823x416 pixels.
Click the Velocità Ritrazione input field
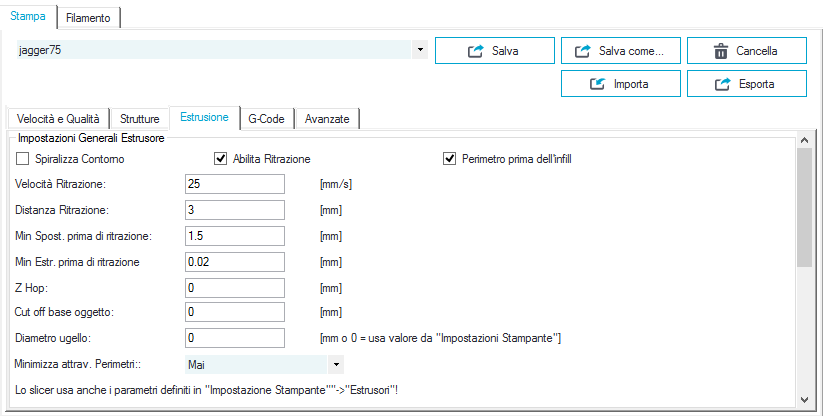(235, 184)
